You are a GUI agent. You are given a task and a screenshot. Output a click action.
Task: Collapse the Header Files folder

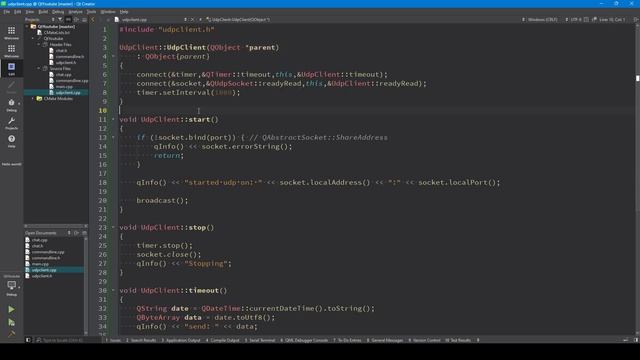coord(39,44)
